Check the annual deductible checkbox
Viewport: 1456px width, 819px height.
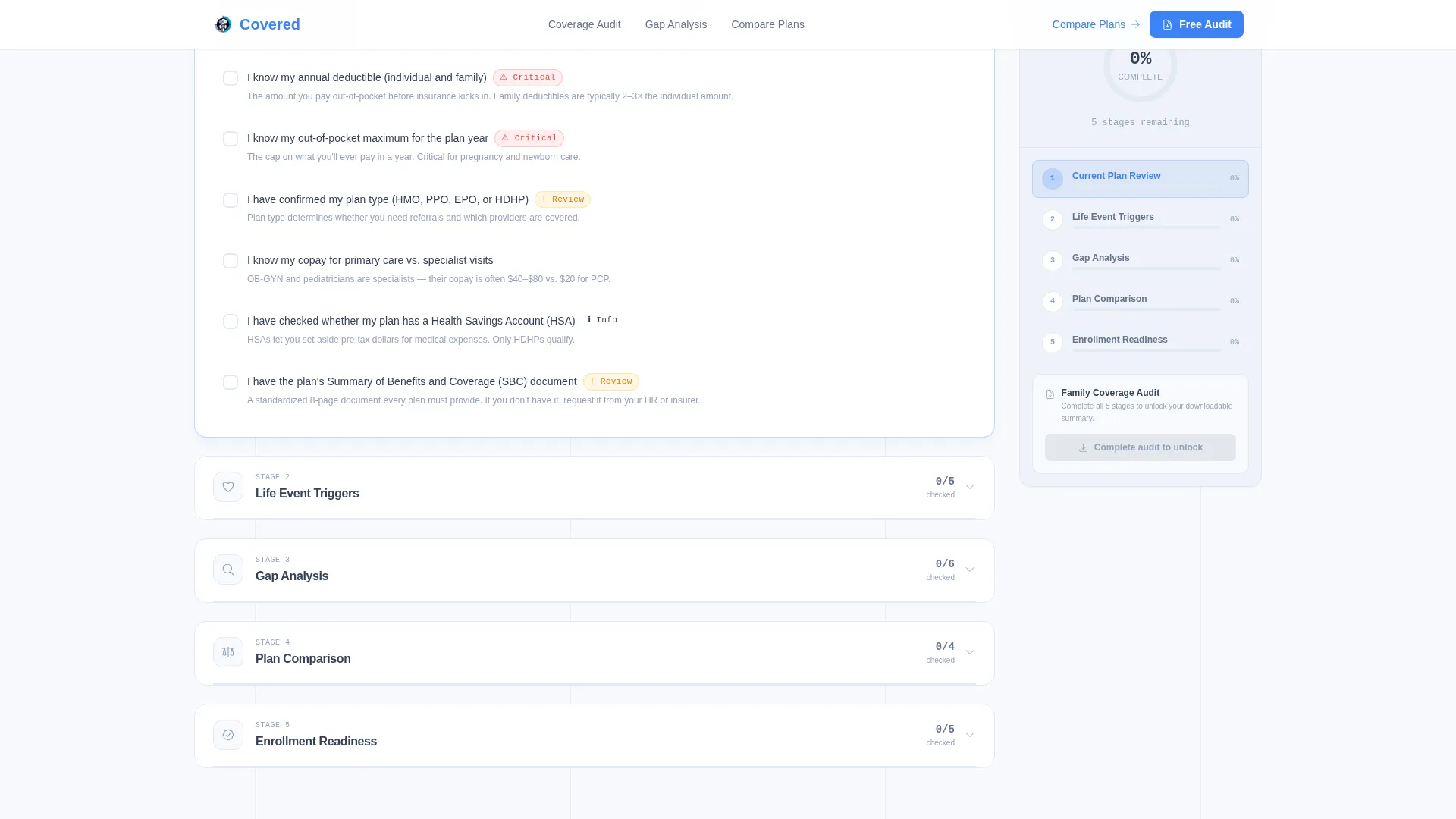click(x=231, y=78)
